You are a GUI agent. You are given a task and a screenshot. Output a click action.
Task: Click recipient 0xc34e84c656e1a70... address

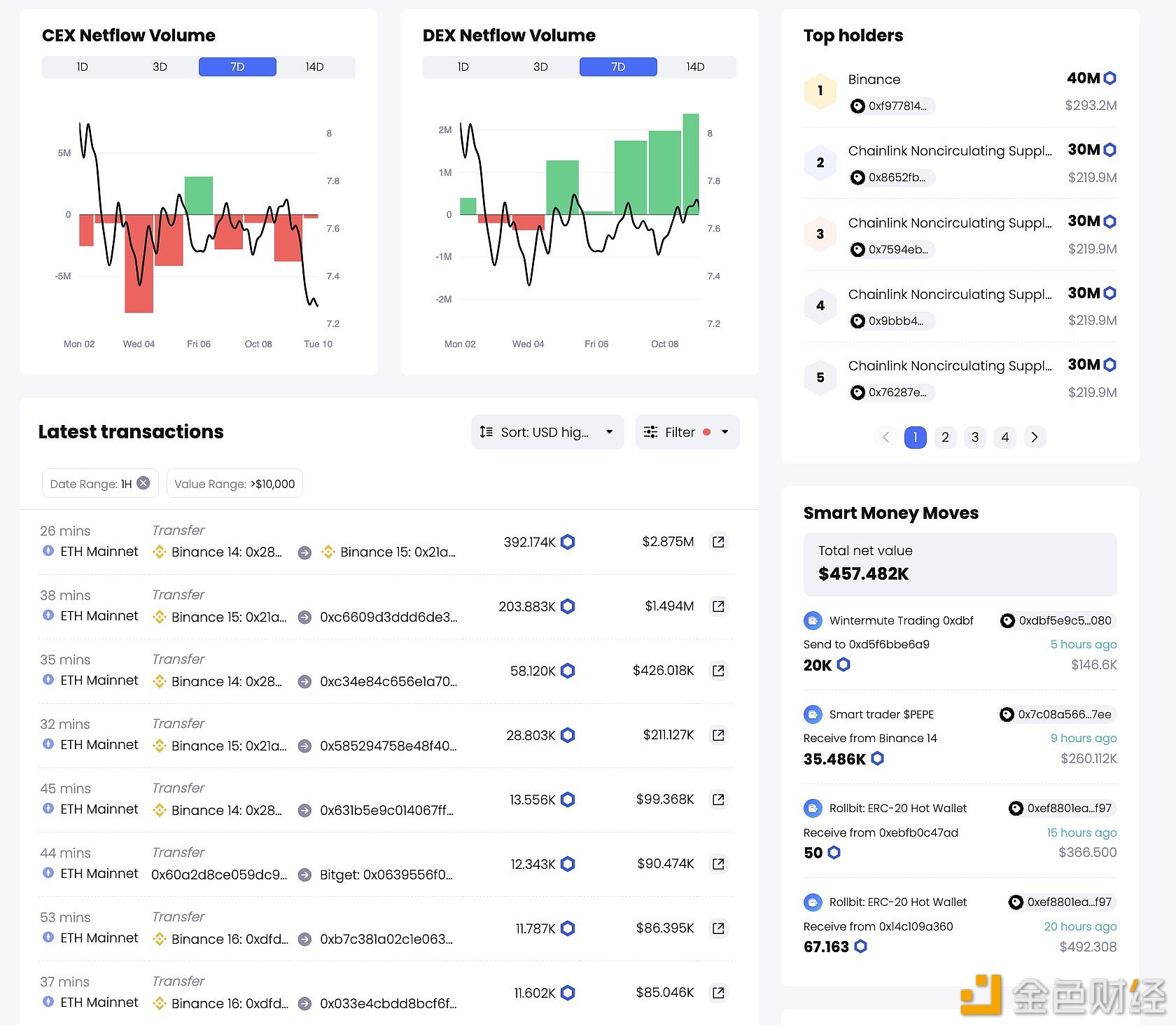point(388,681)
